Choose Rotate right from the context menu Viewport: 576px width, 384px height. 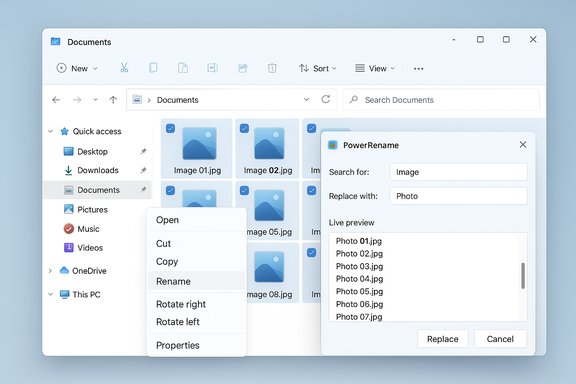[196, 304]
